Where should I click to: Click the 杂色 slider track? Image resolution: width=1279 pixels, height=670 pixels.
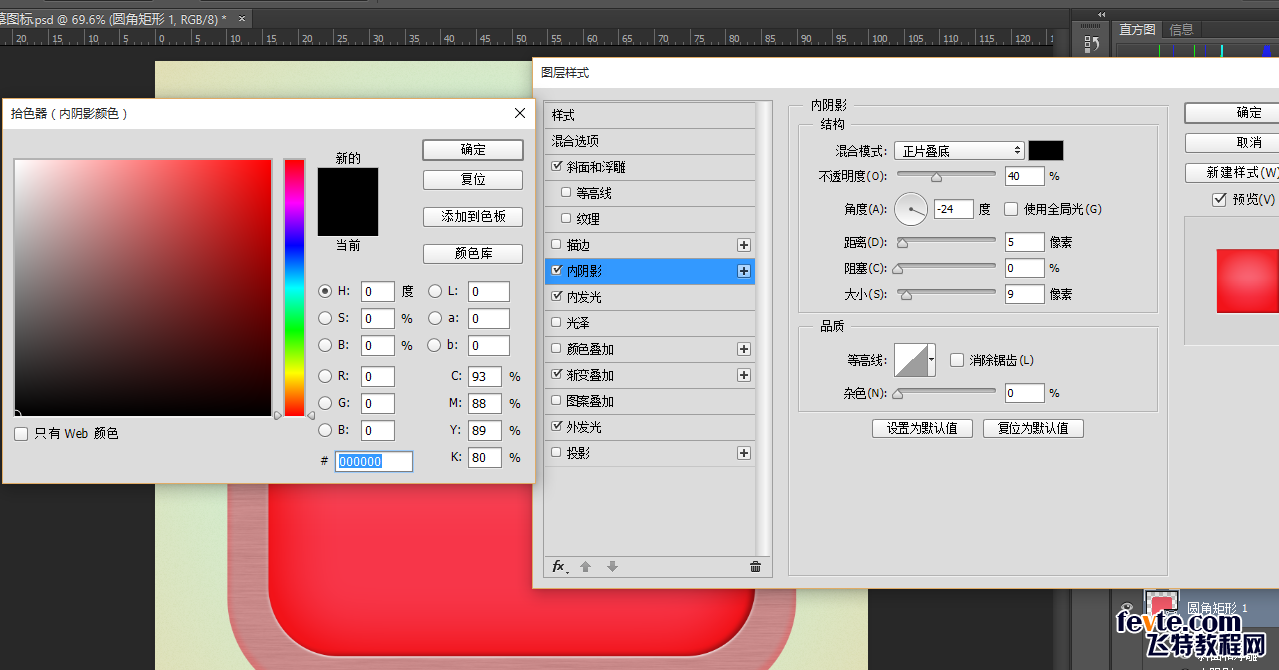946,392
